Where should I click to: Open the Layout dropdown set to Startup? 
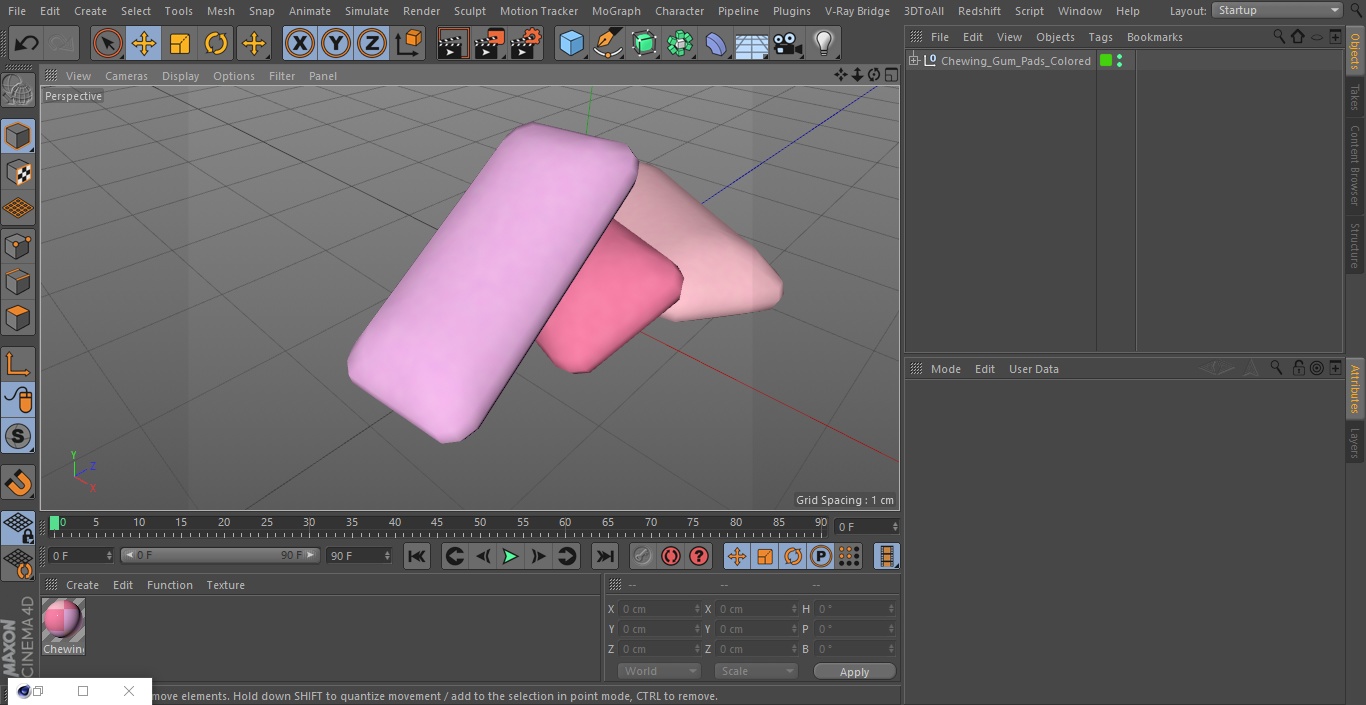(x=1277, y=10)
